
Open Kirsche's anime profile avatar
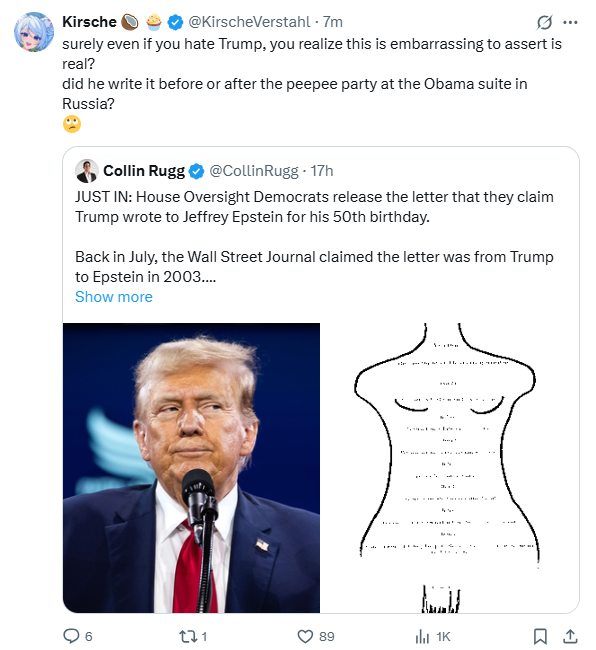pyautogui.click(x=34, y=32)
